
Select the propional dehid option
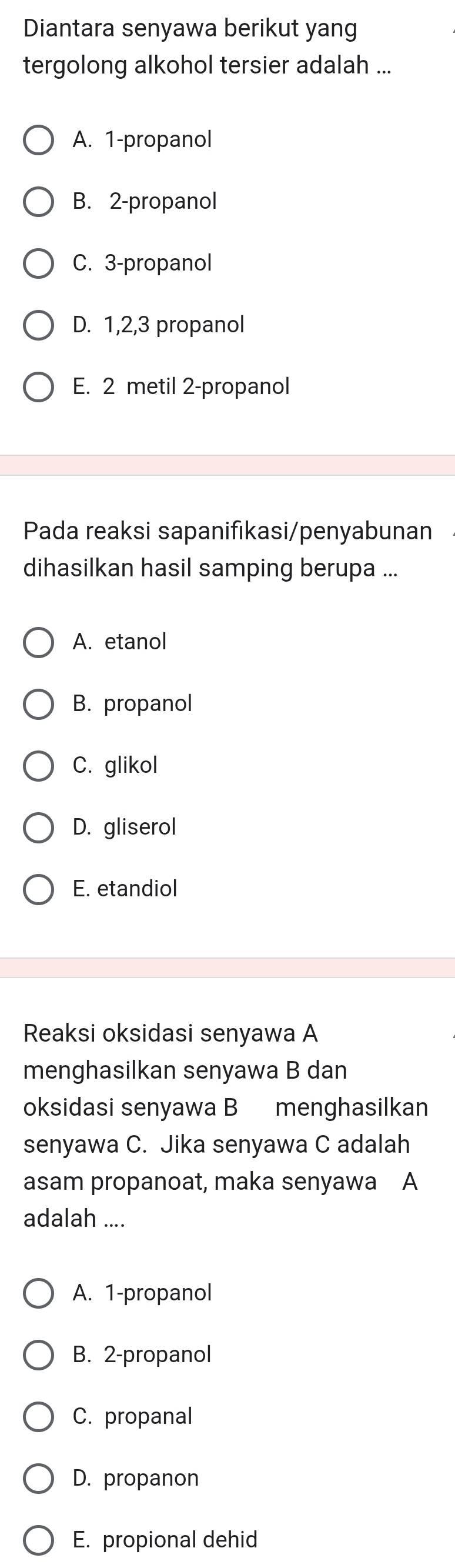click(x=38, y=1540)
